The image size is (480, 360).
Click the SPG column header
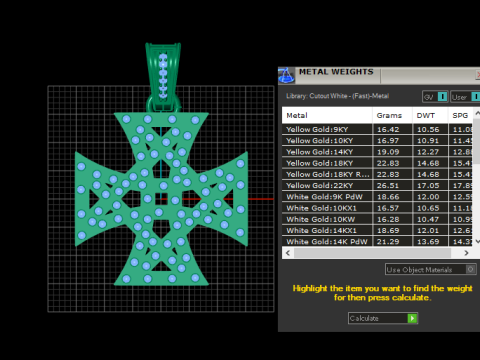click(460, 115)
